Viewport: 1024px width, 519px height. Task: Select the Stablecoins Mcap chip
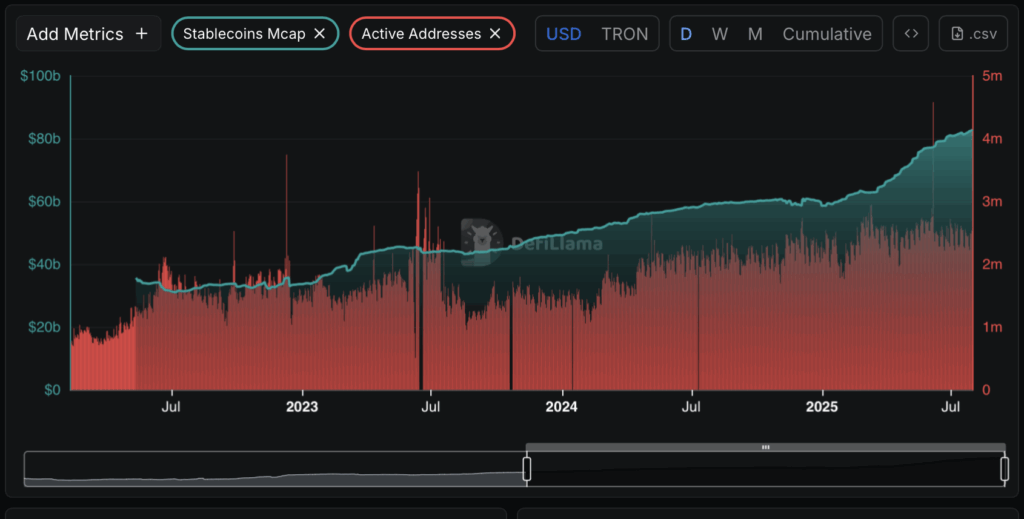(x=255, y=33)
